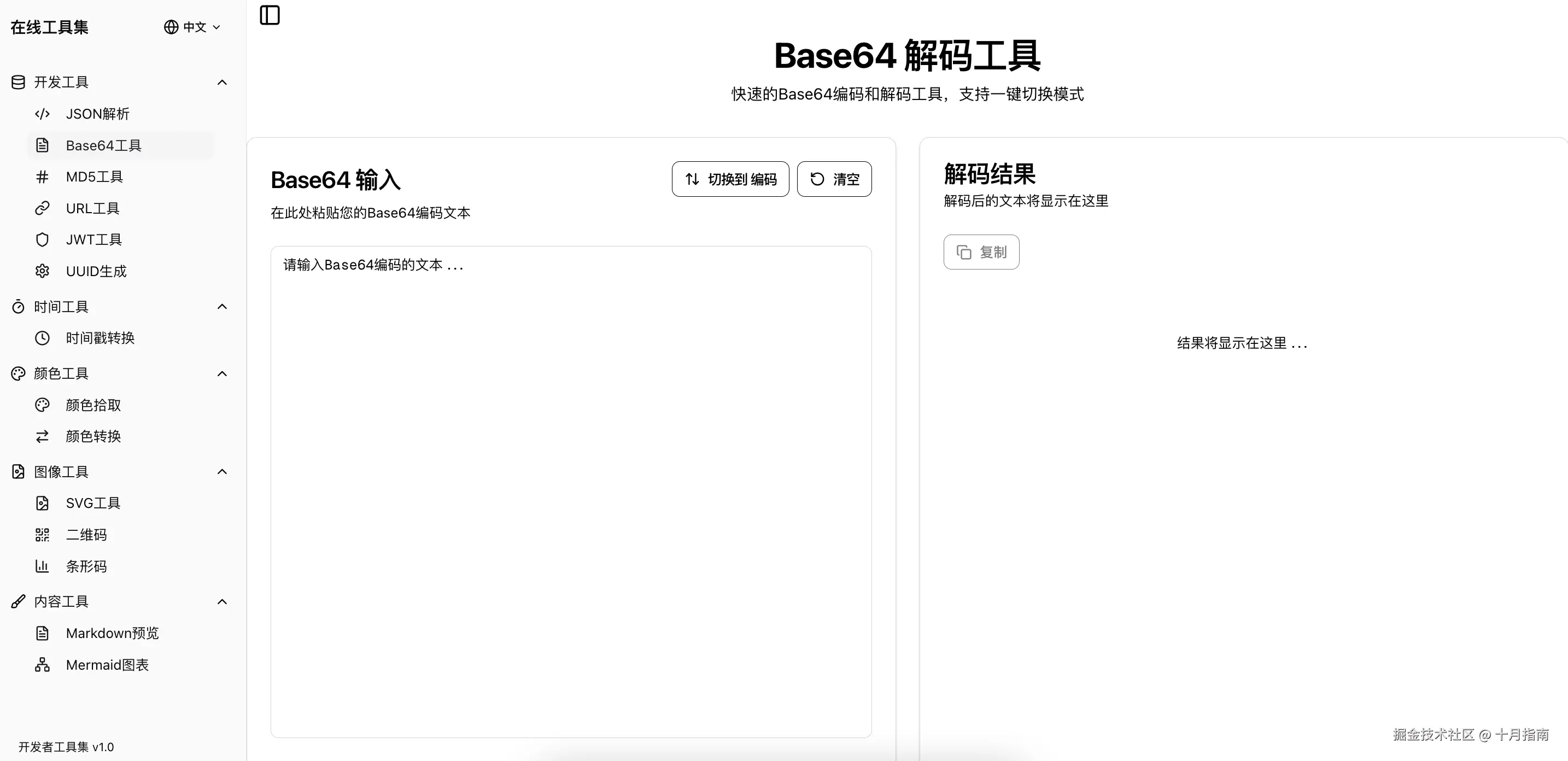Click the Mermaid图表 diagram icon
This screenshot has width=1568, height=761.
[x=42, y=665]
